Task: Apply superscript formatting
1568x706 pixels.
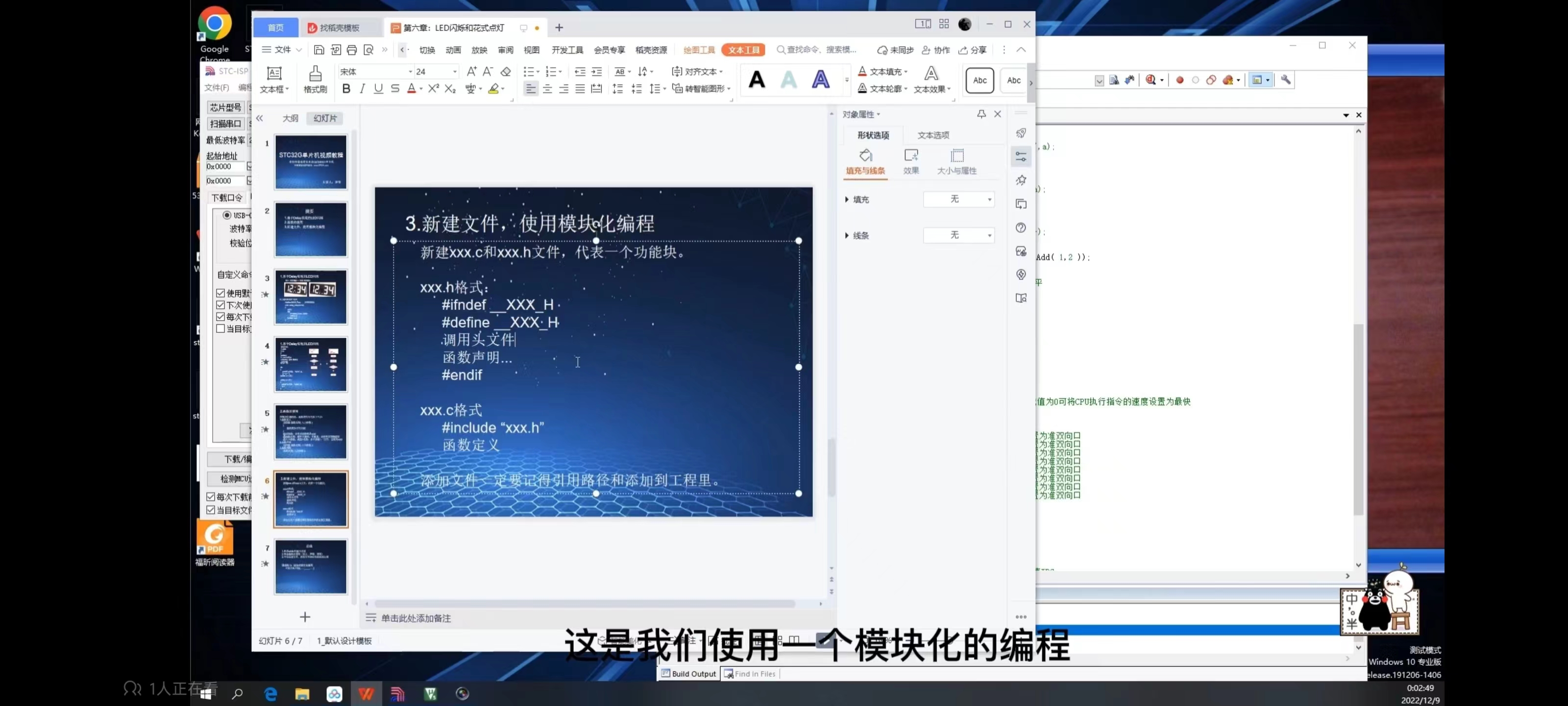Action: (x=433, y=89)
